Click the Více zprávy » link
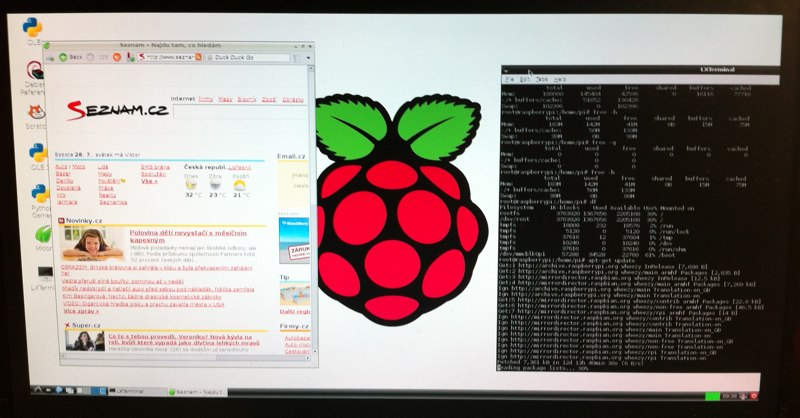The height and width of the screenshot is (418, 800). pos(81,311)
